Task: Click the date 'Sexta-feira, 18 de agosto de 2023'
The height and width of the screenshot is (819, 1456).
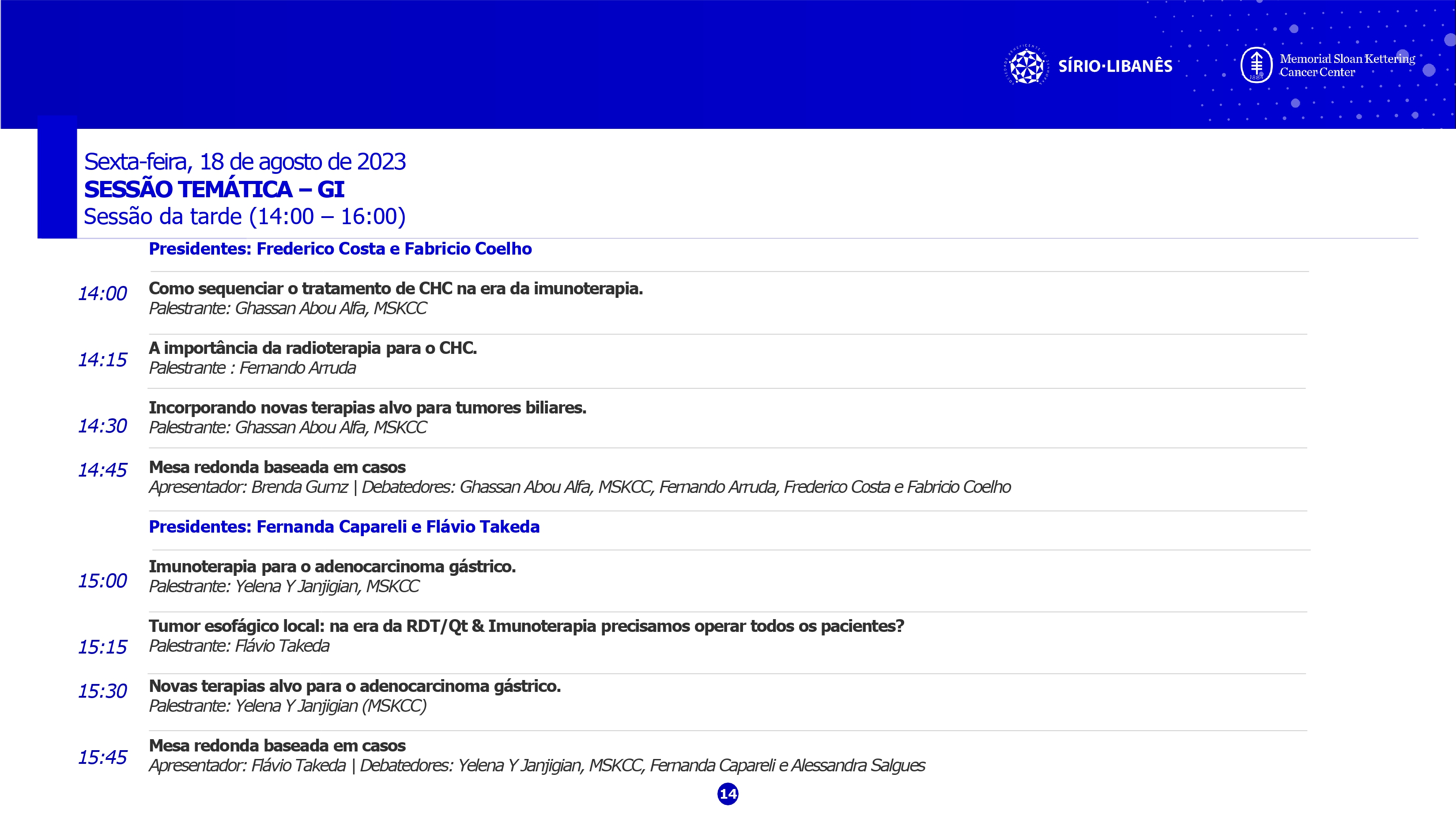Action: click(245, 162)
